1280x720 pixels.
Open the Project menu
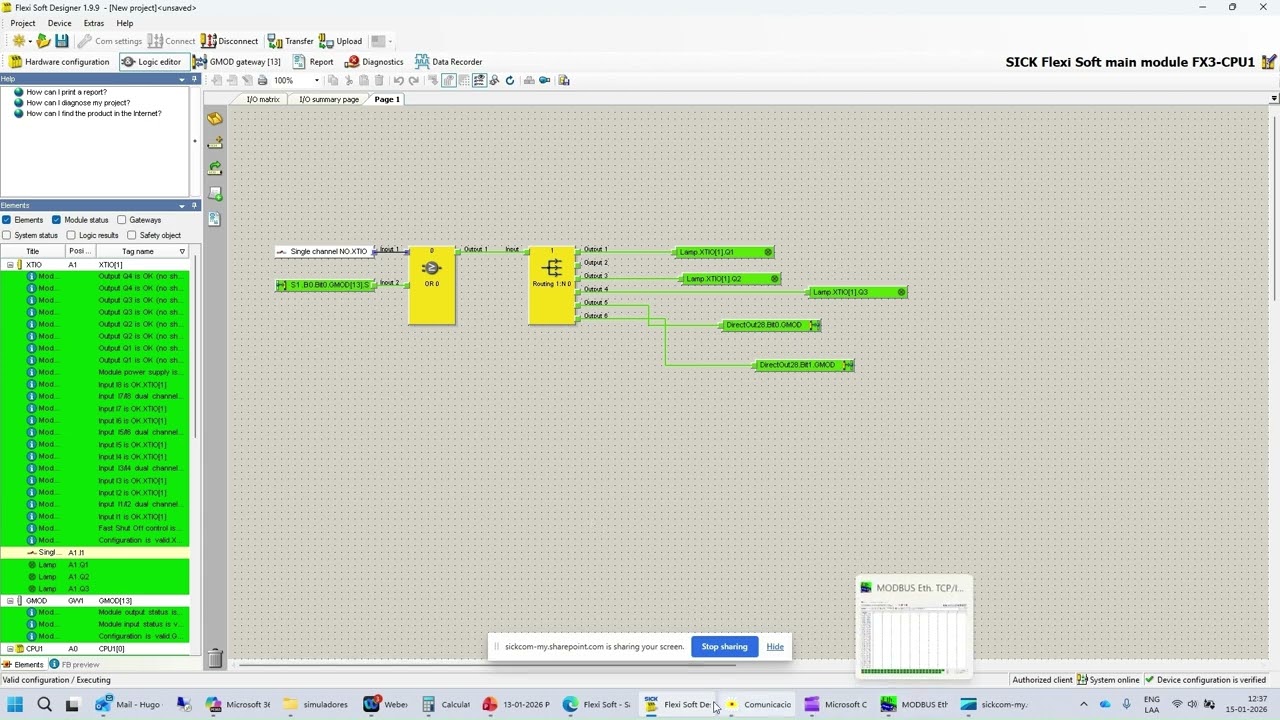pos(23,23)
